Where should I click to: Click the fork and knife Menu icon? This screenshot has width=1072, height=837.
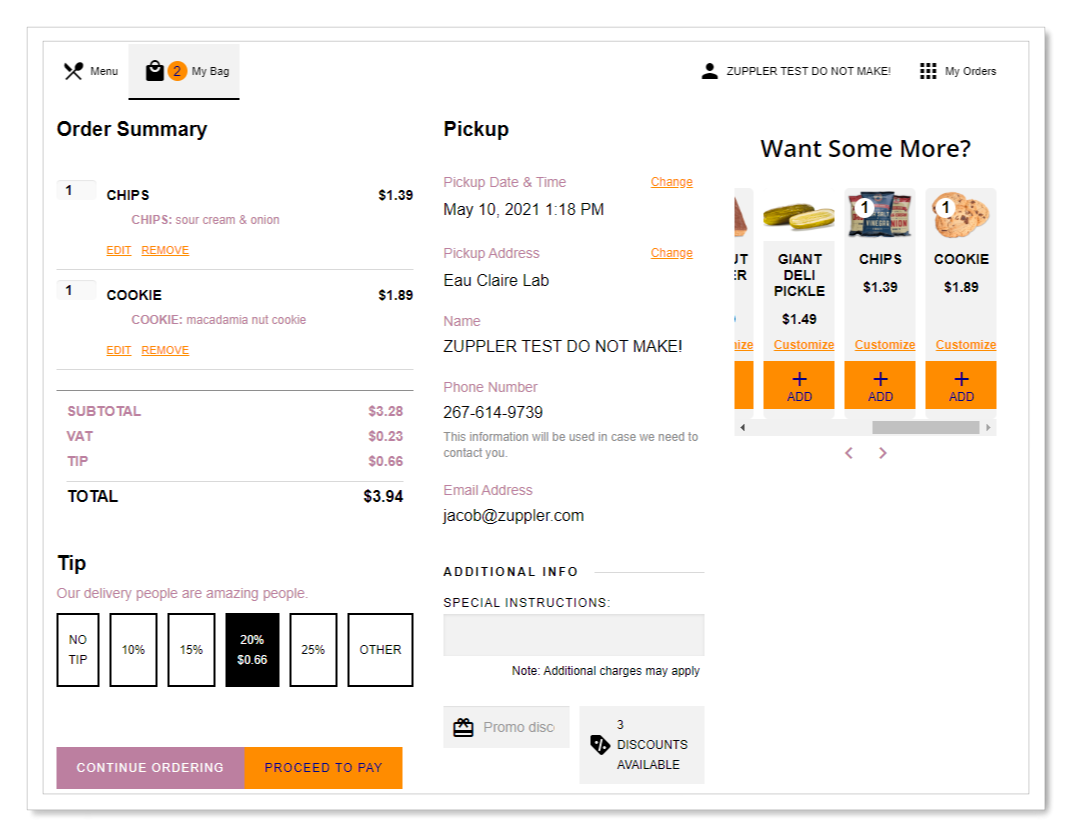[x=73, y=71]
